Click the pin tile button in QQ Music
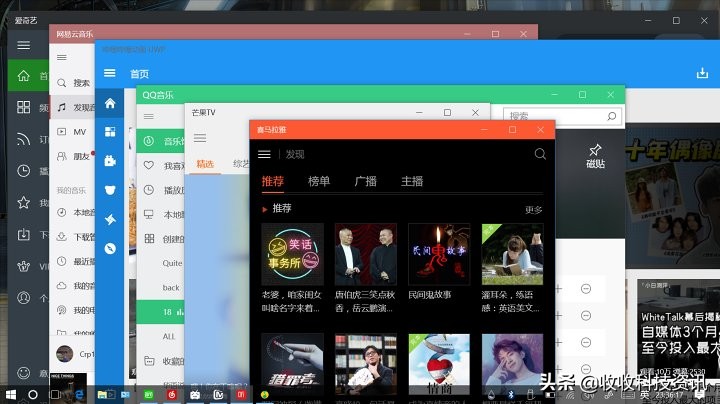Image resolution: width=720 pixels, height=404 pixels. (595, 156)
